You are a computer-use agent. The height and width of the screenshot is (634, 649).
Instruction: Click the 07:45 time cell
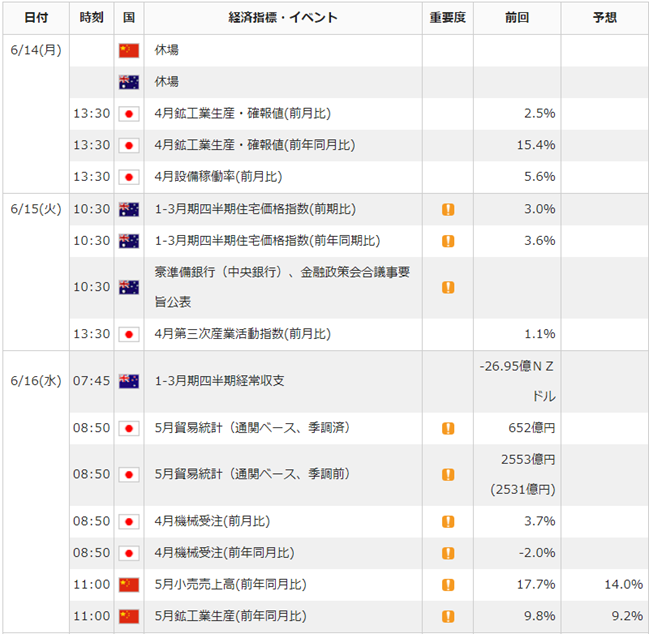[x=91, y=381]
